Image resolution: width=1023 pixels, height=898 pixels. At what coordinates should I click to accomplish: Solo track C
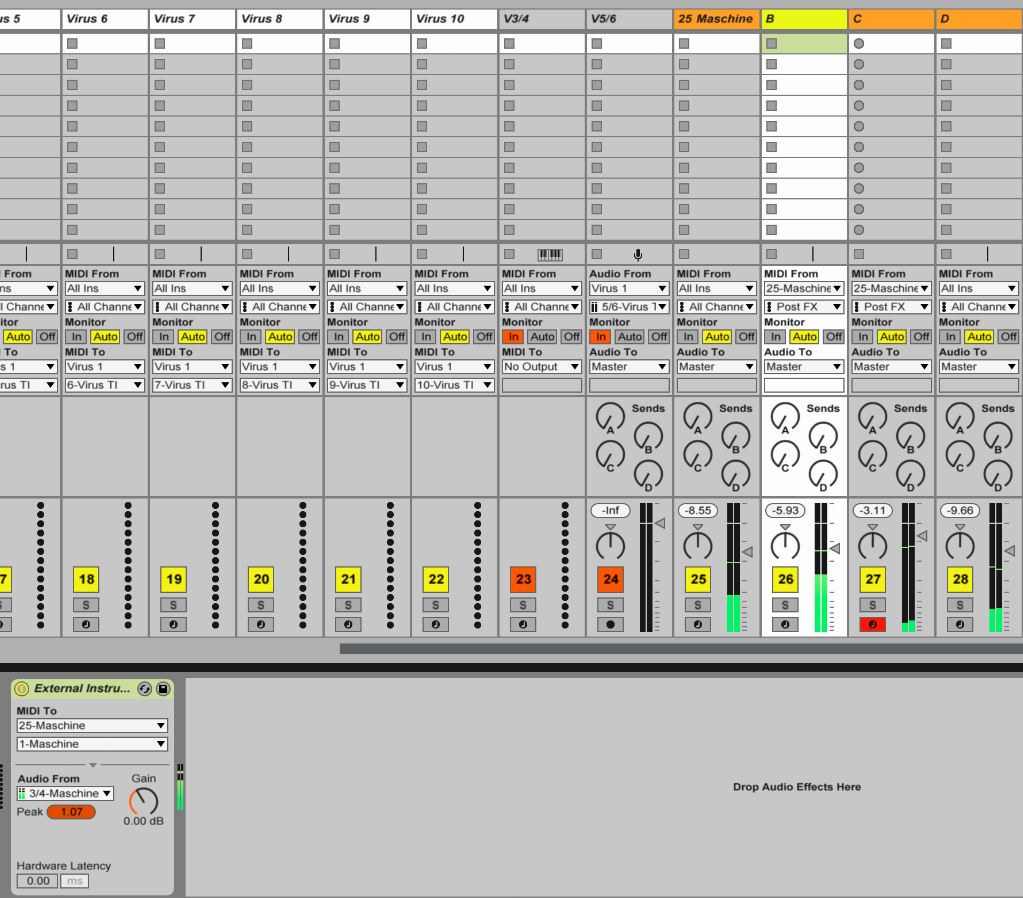(x=873, y=605)
